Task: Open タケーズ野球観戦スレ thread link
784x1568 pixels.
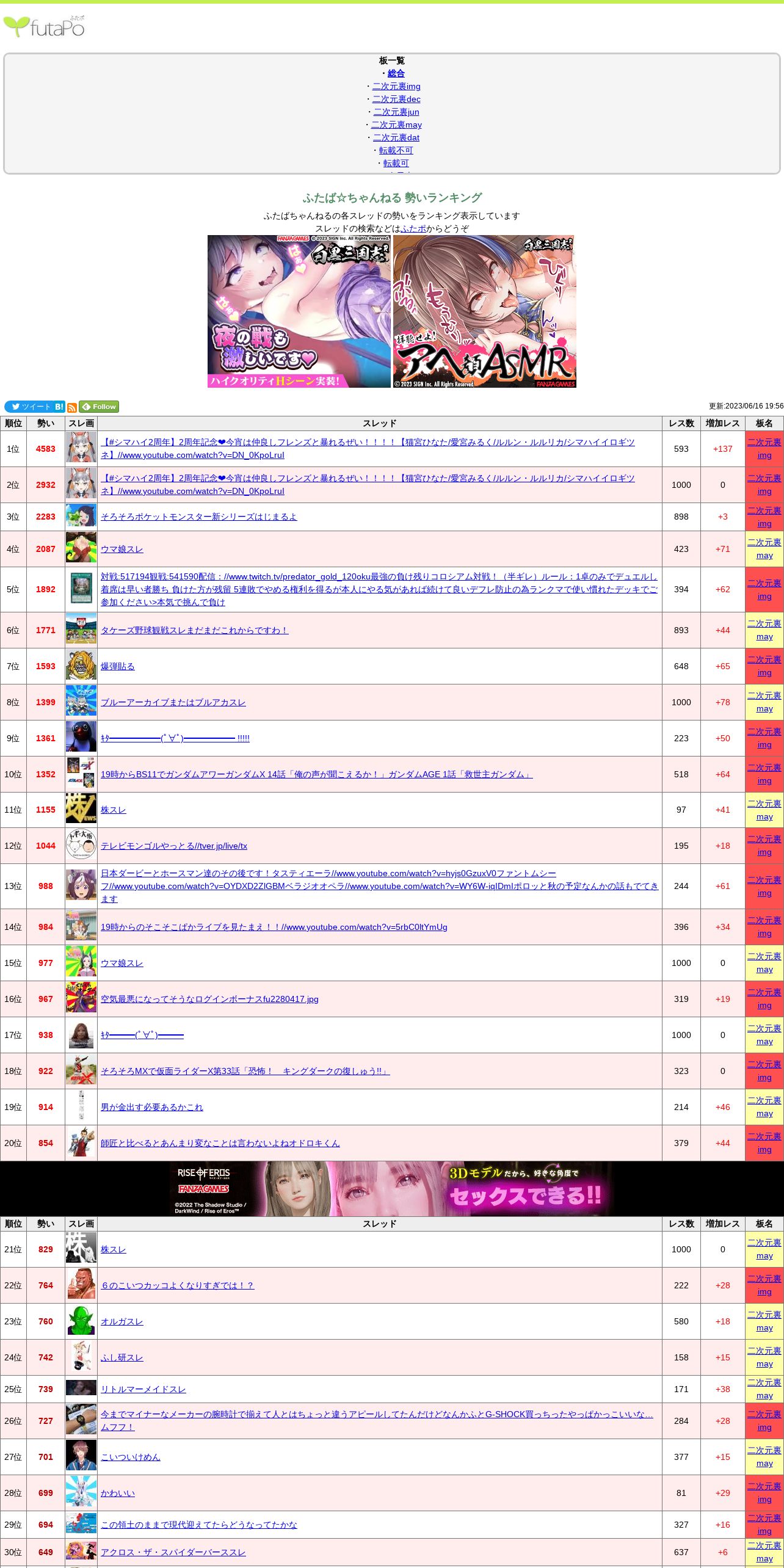Action: pos(194,630)
